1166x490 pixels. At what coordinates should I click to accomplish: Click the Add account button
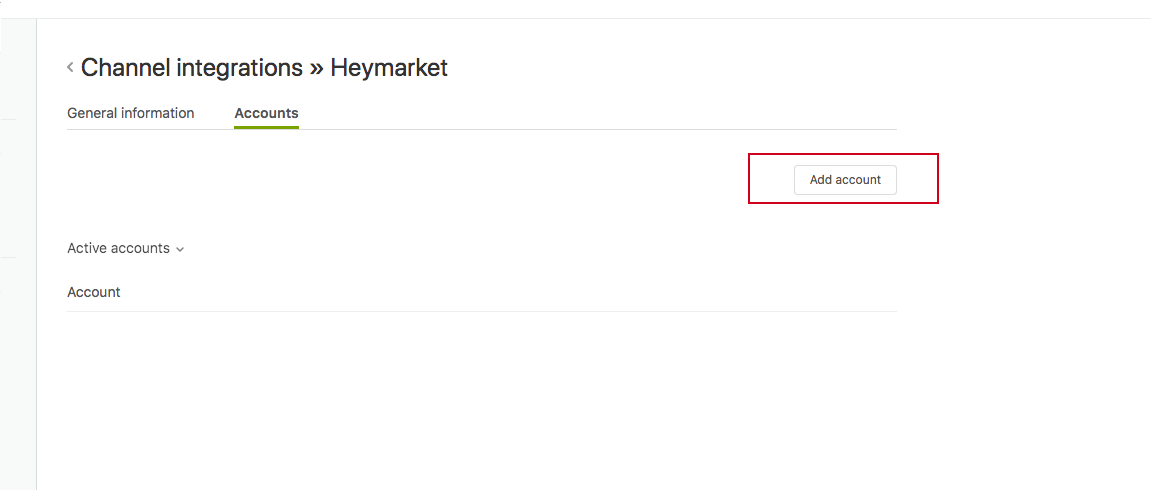tap(845, 180)
